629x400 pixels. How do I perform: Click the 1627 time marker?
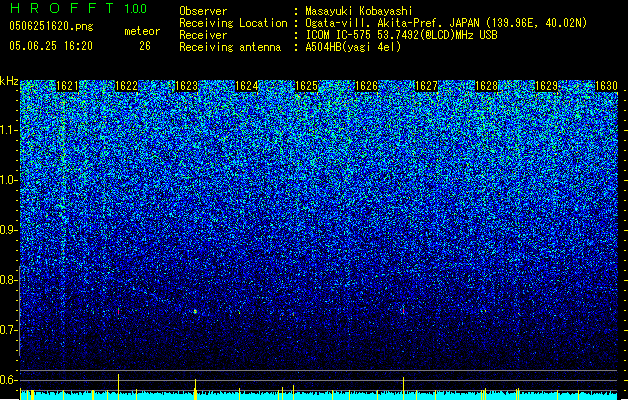click(426, 86)
